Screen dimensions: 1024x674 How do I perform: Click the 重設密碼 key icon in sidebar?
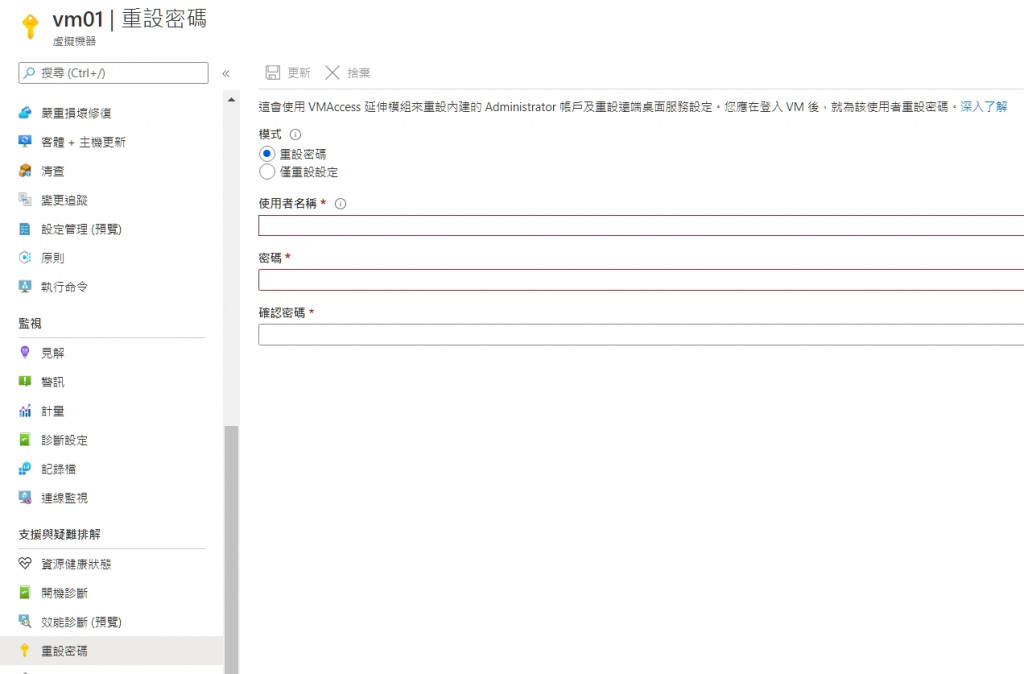pos(25,650)
